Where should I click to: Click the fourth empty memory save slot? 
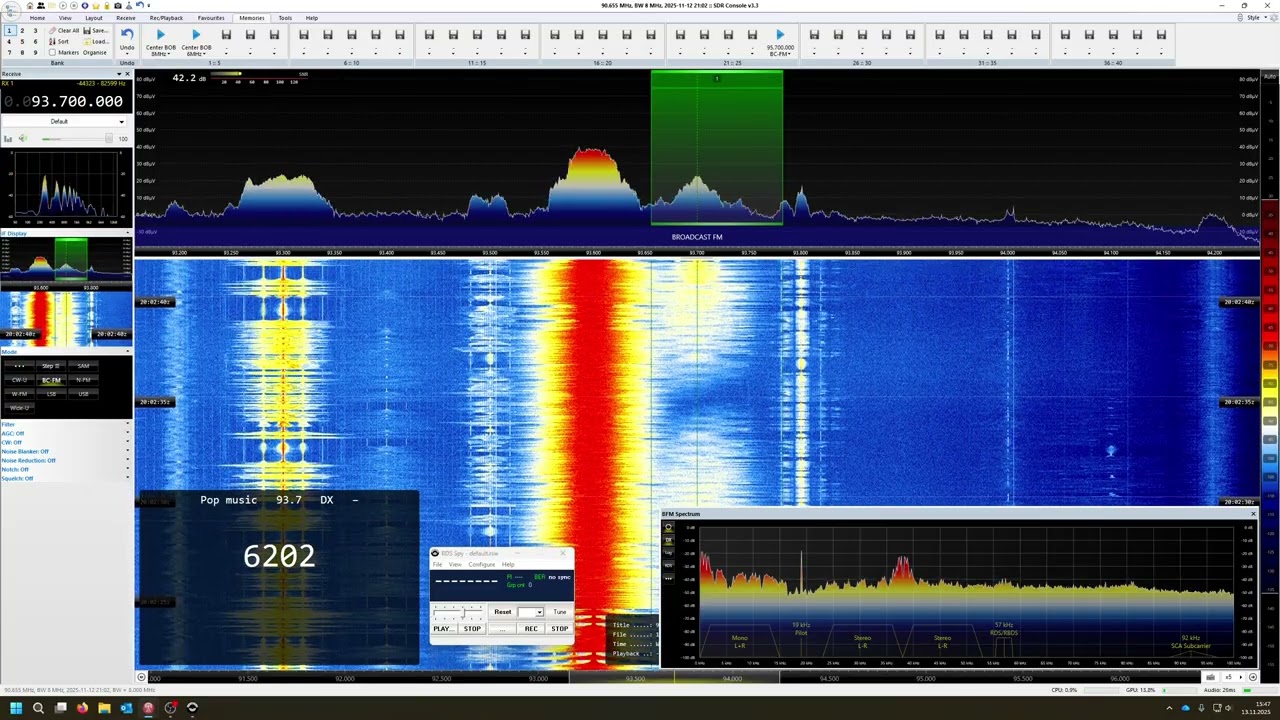(303, 35)
